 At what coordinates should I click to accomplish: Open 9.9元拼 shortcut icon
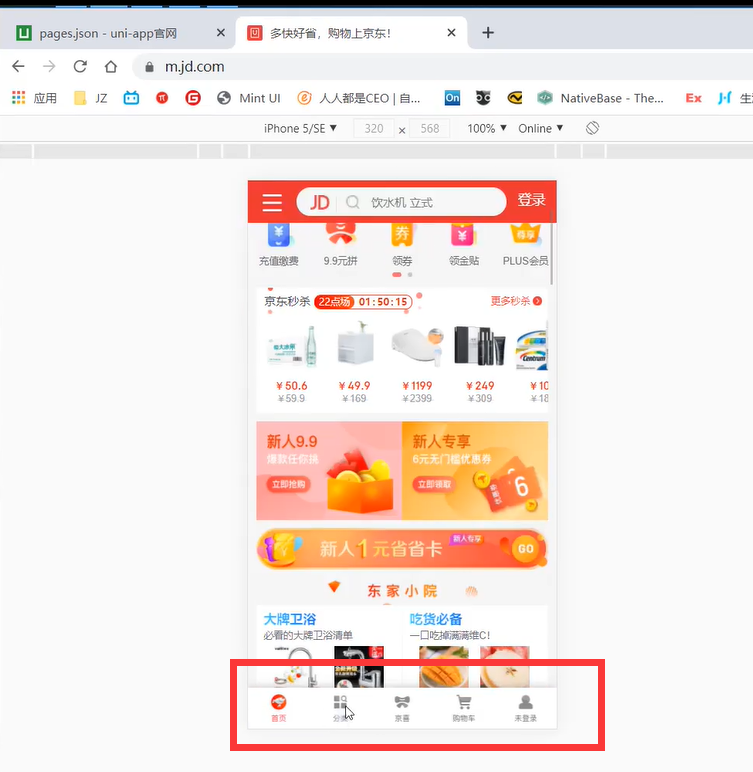point(340,234)
